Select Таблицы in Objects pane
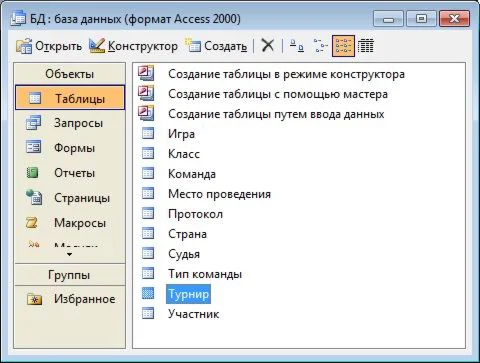Viewport: 480px width, 363px height. coord(70,98)
